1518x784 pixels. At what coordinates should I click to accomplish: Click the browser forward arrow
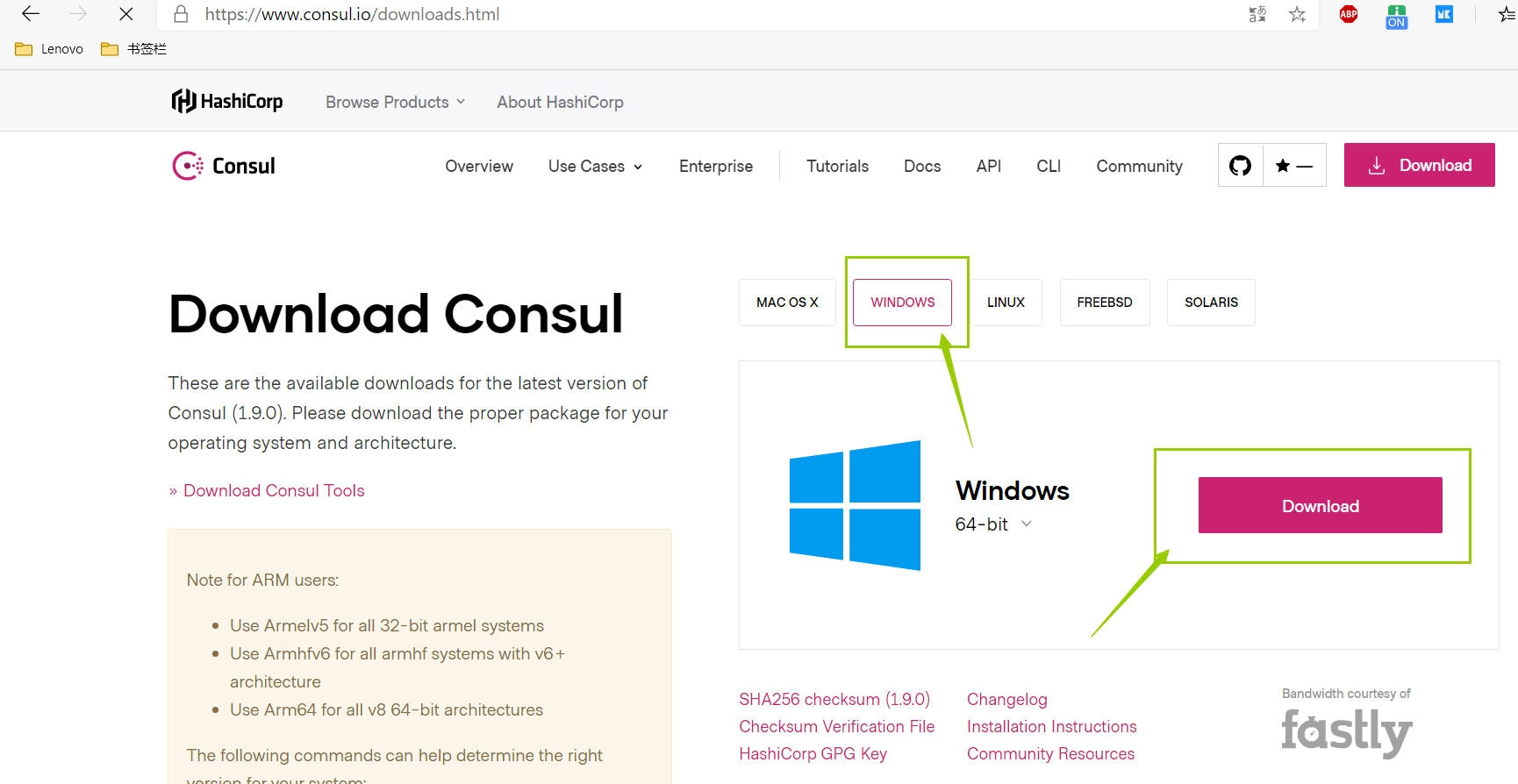point(78,14)
